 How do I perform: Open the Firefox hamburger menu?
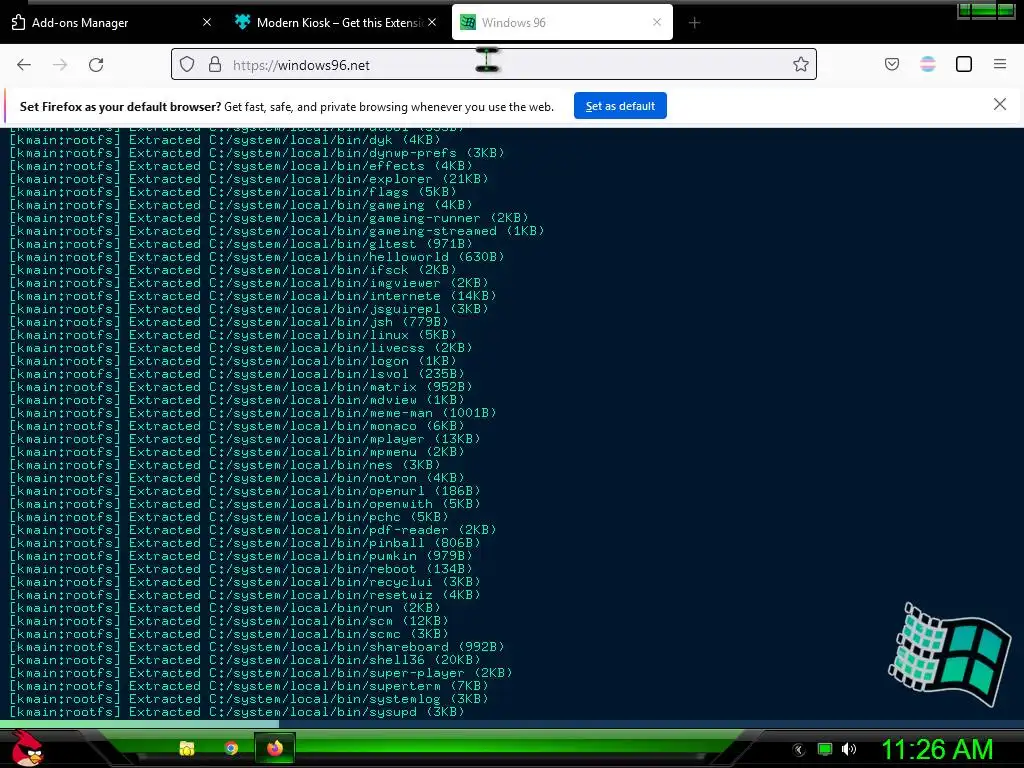tap(1000, 64)
